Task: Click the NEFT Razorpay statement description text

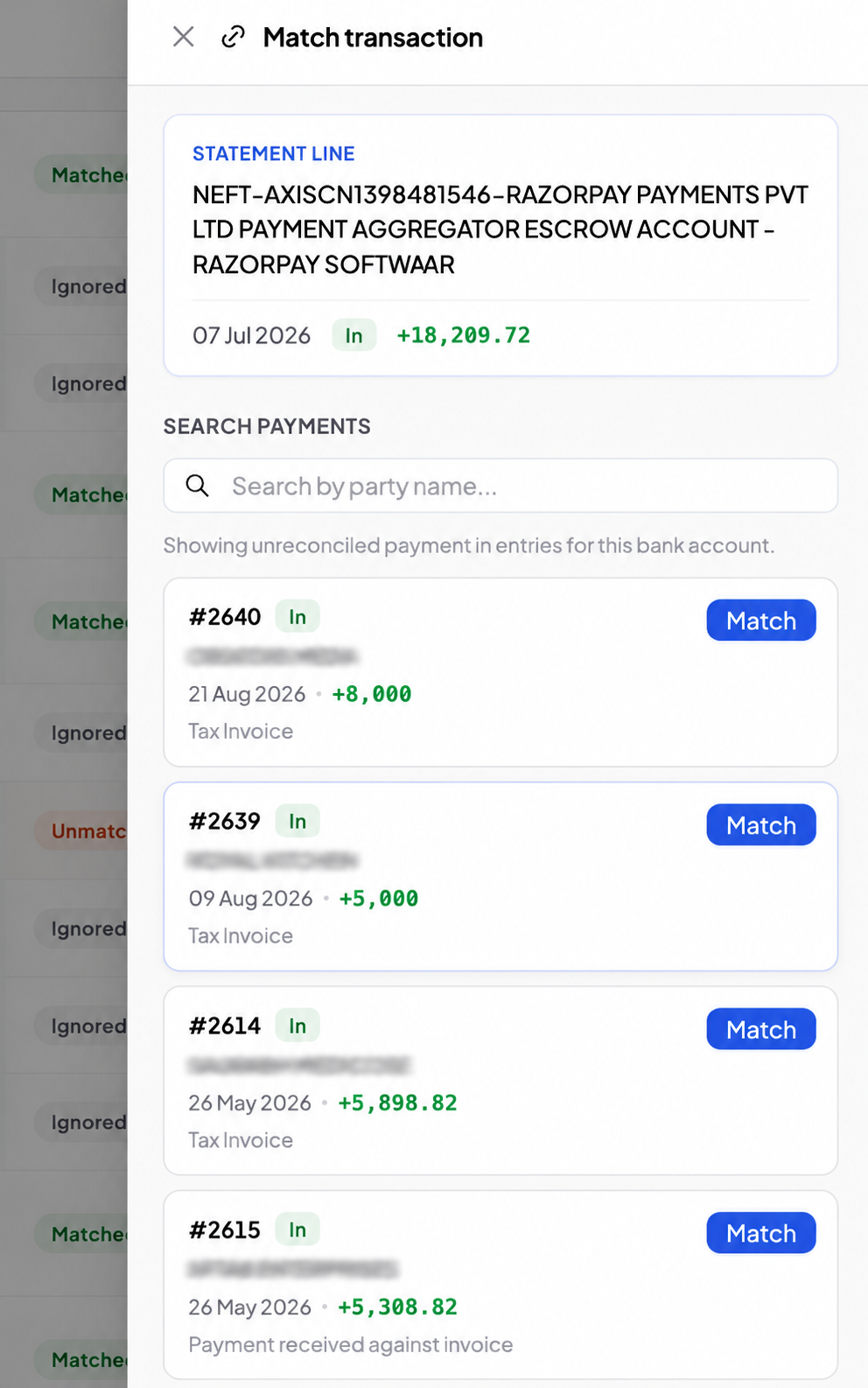Action: click(x=500, y=229)
